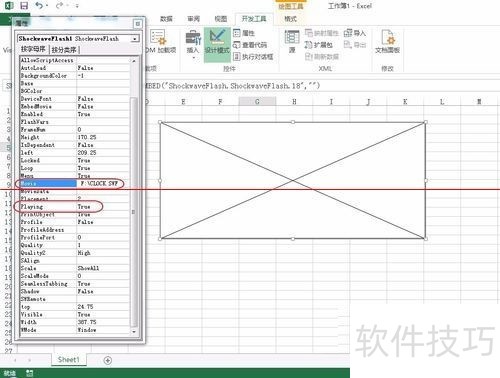Select the Sheet1 worksheet tab

pyautogui.click(x=69, y=359)
